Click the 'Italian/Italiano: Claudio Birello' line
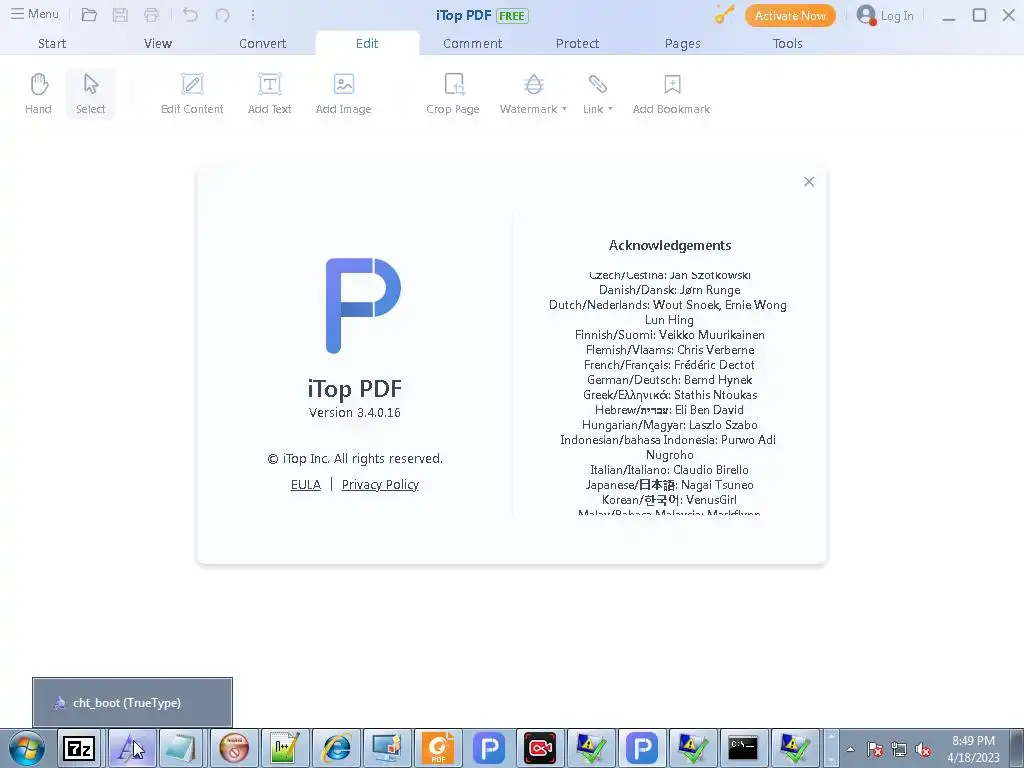Image resolution: width=1024 pixels, height=768 pixels. click(x=669, y=470)
